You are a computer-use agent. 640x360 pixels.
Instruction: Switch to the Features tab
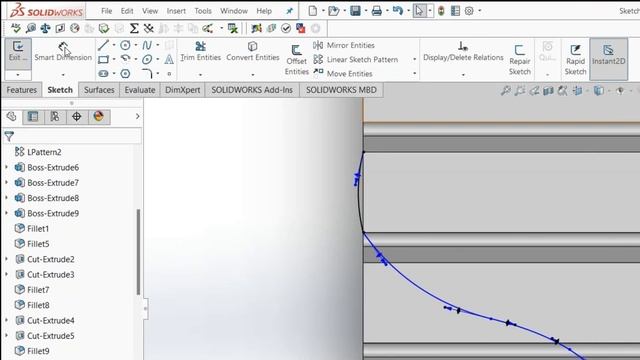(22, 90)
